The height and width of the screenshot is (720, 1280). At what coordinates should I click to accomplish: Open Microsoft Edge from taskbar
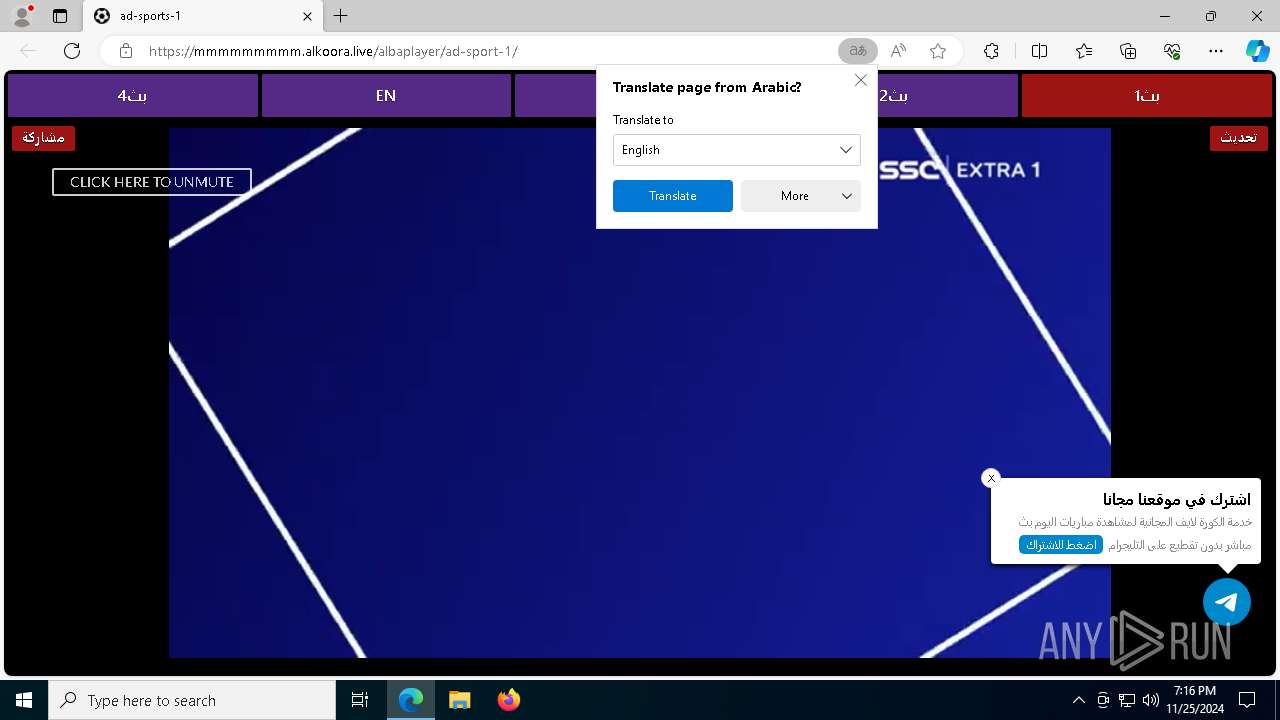(411, 700)
